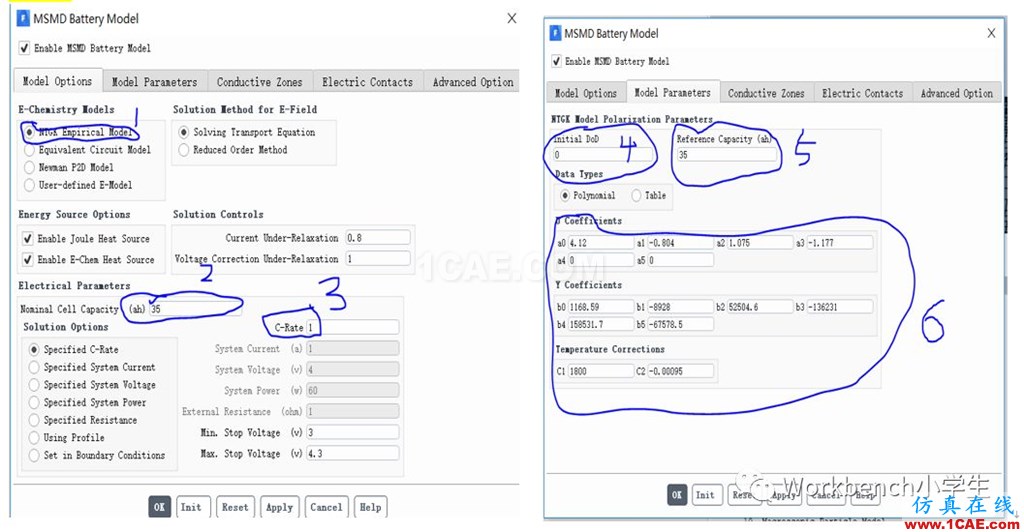Screen dimensions: 1024x532
Task: Select Specified System Voltage option
Action: [34, 385]
